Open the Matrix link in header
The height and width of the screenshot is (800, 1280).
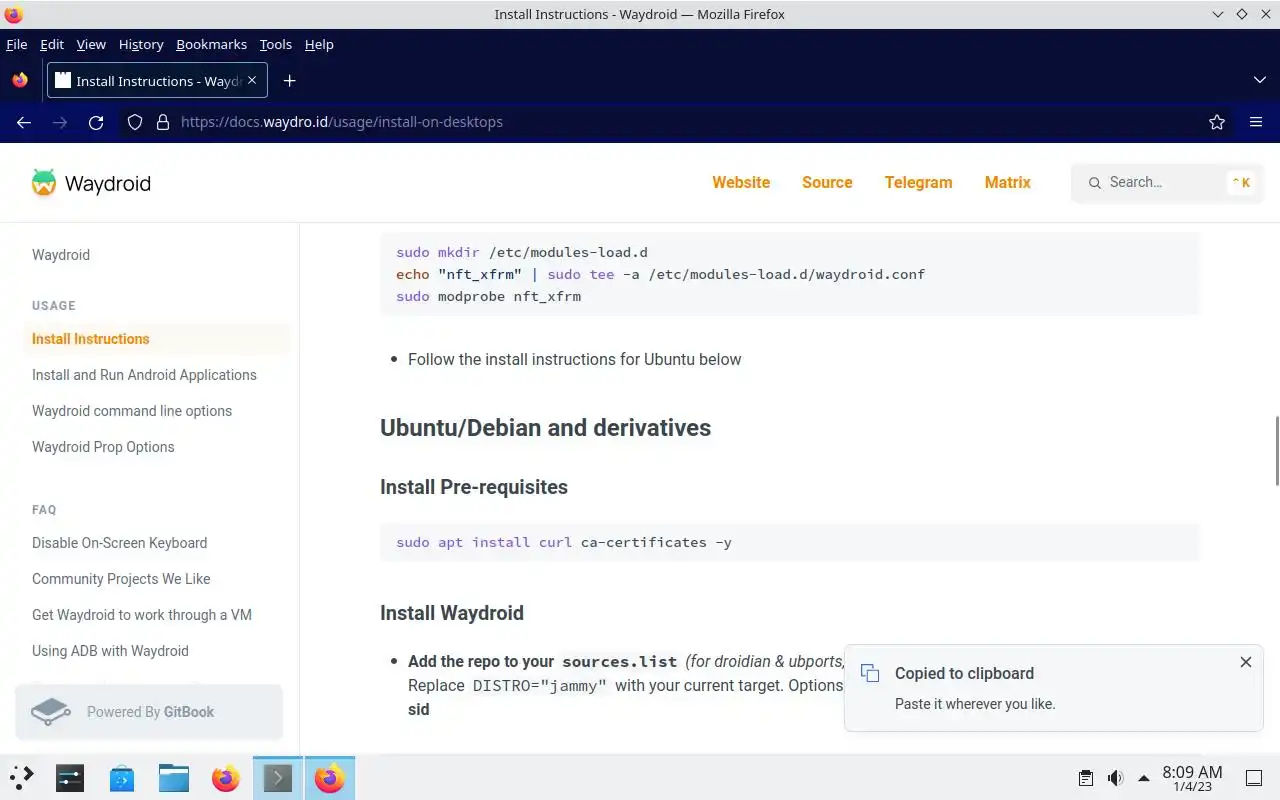[x=1007, y=182]
